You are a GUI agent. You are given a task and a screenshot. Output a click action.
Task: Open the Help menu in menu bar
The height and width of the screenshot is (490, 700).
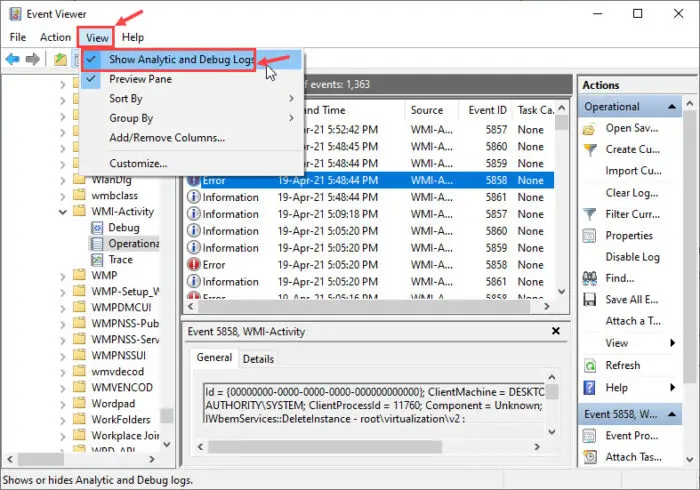pos(133,37)
